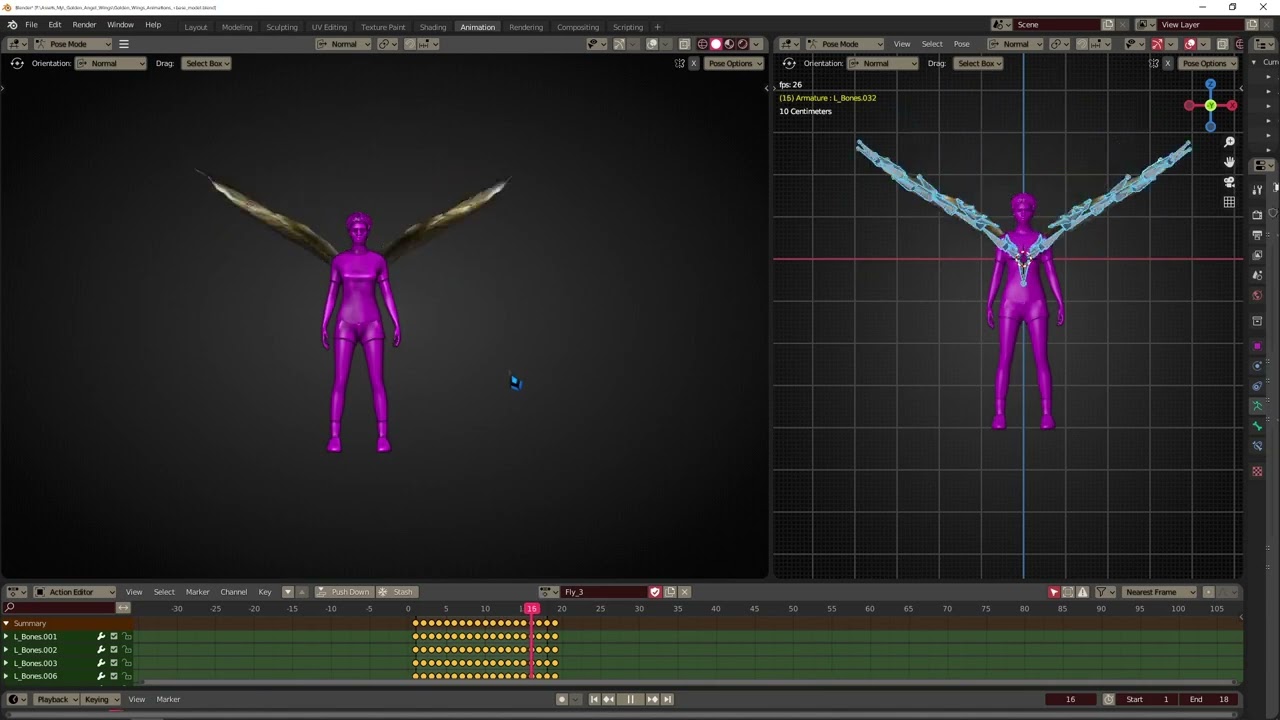
Task: Toggle lock icon for L_Bones.001 channel
Action: (x=127, y=637)
